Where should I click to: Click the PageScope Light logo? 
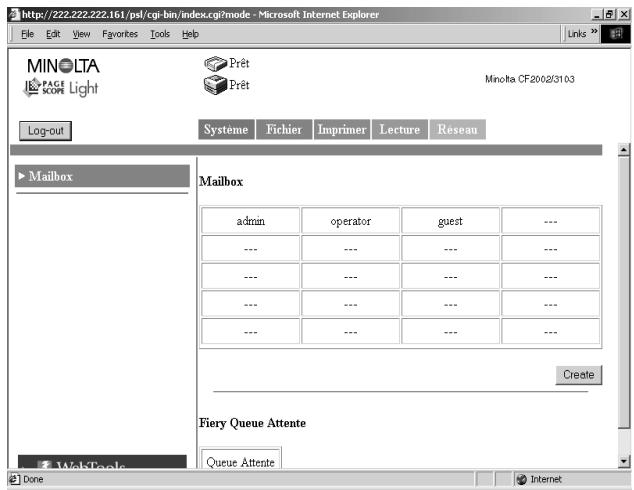point(61,88)
